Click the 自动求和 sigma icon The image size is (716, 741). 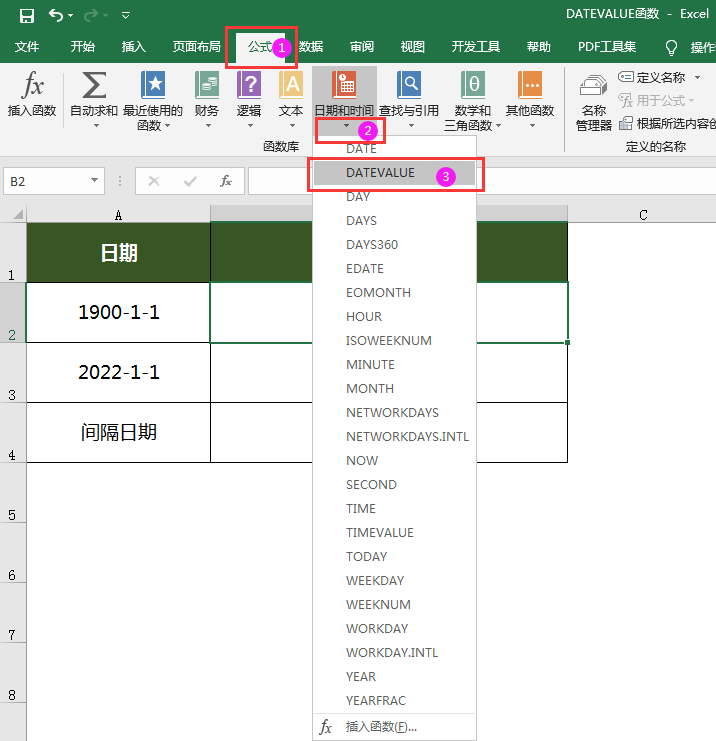pyautogui.click(x=94, y=85)
